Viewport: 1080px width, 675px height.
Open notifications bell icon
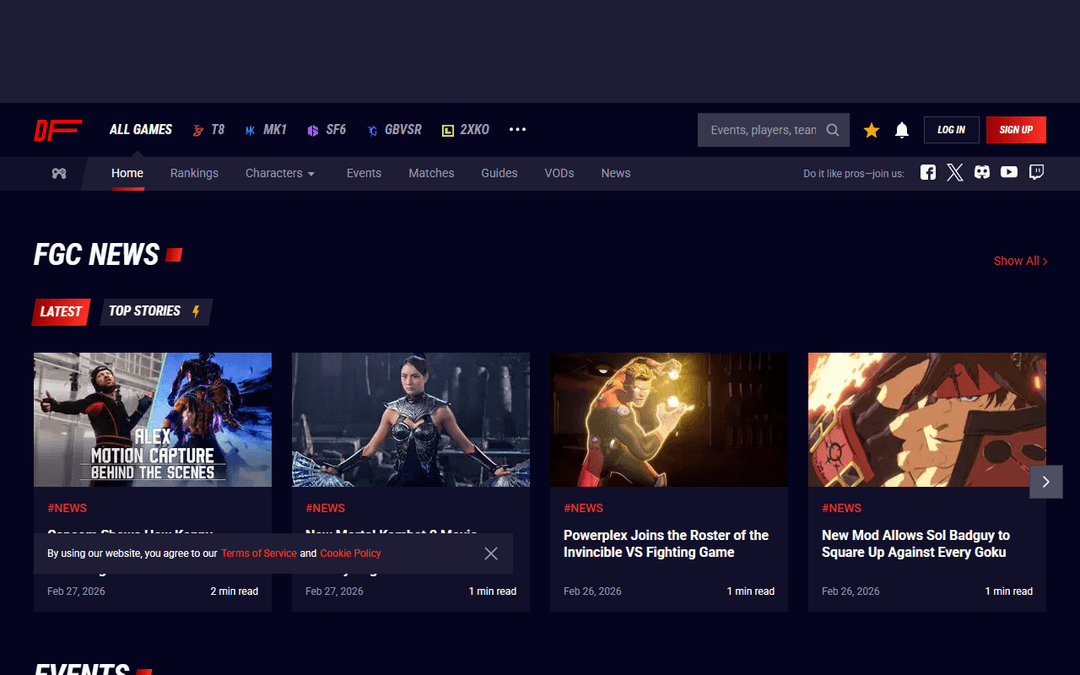(x=902, y=129)
